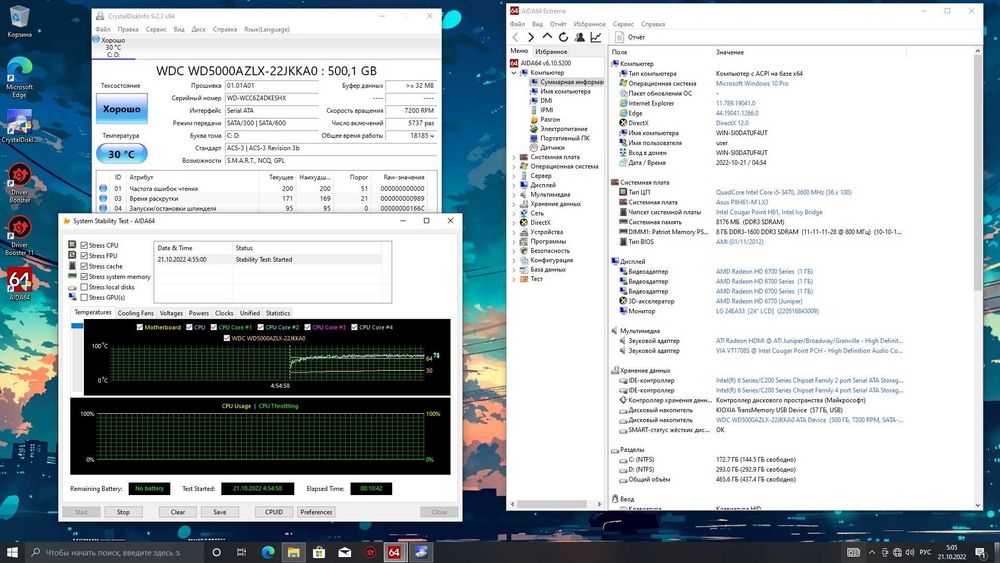Screen dimensions: 1000x563
Task: Open Driver Booster 11 desktop icon
Action: pyautogui.click(x=19, y=236)
